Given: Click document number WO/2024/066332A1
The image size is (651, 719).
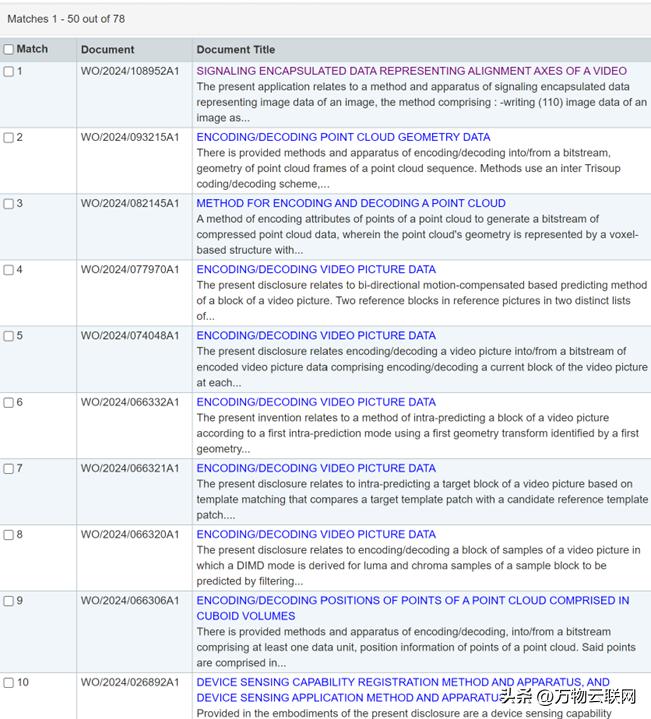Looking at the screenshot, I should tap(130, 402).
